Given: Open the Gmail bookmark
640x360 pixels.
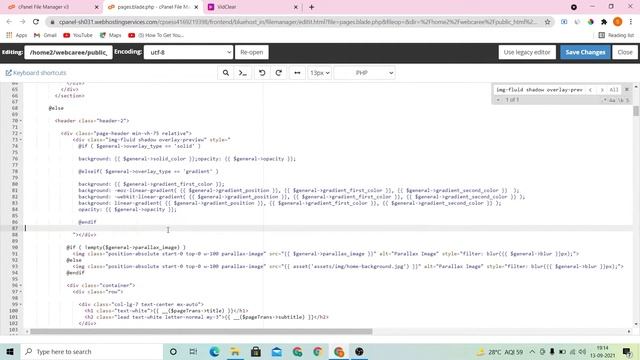Looking at the screenshot, I should click(45, 35).
